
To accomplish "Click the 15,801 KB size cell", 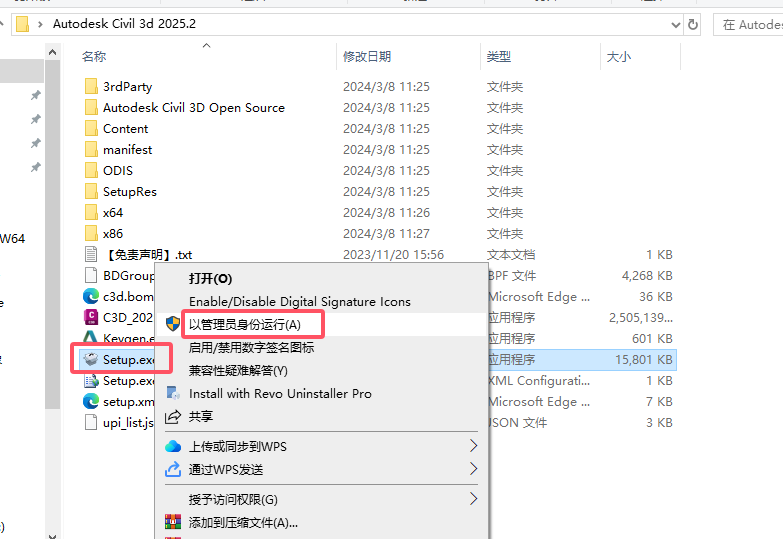I will coord(643,359).
